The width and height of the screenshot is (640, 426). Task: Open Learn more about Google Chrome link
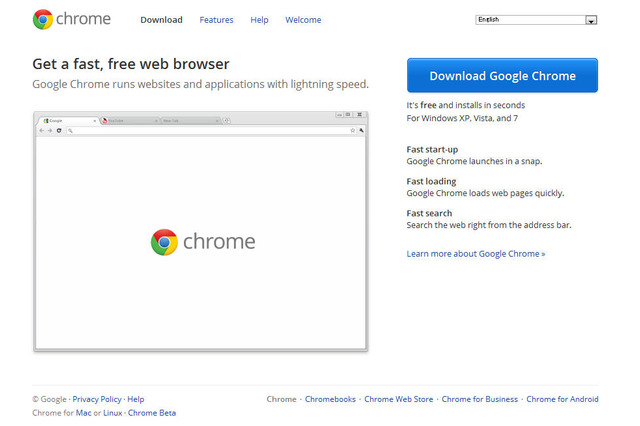[x=476, y=254]
